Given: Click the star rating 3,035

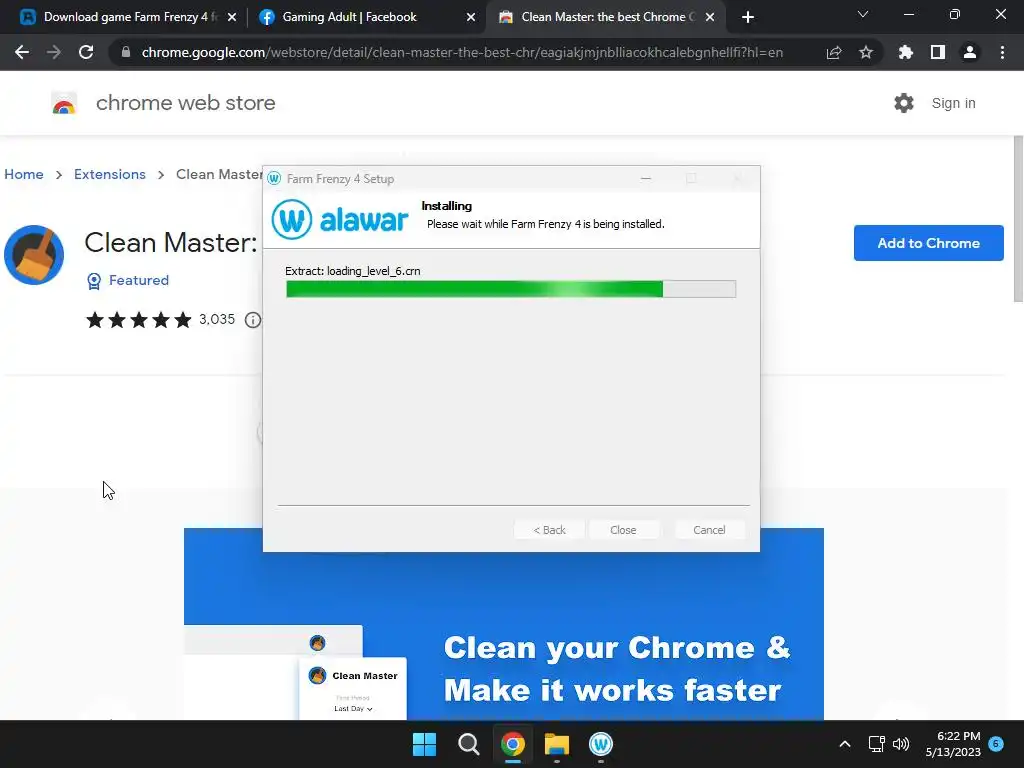Looking at the screenshot, I should 161,319.
